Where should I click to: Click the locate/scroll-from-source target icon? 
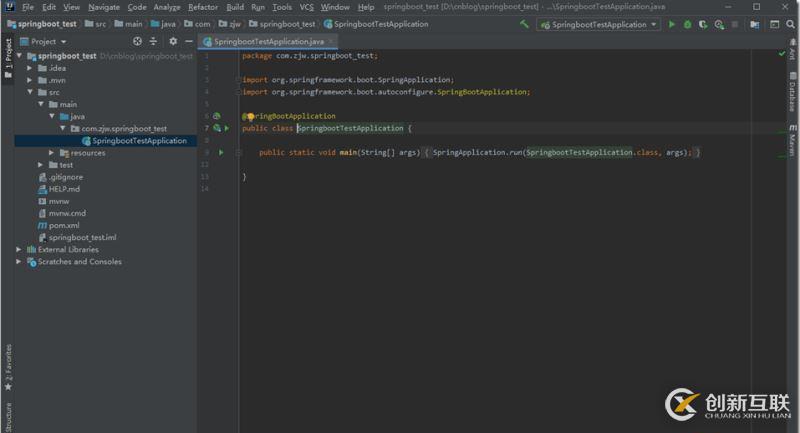point(137,41)
